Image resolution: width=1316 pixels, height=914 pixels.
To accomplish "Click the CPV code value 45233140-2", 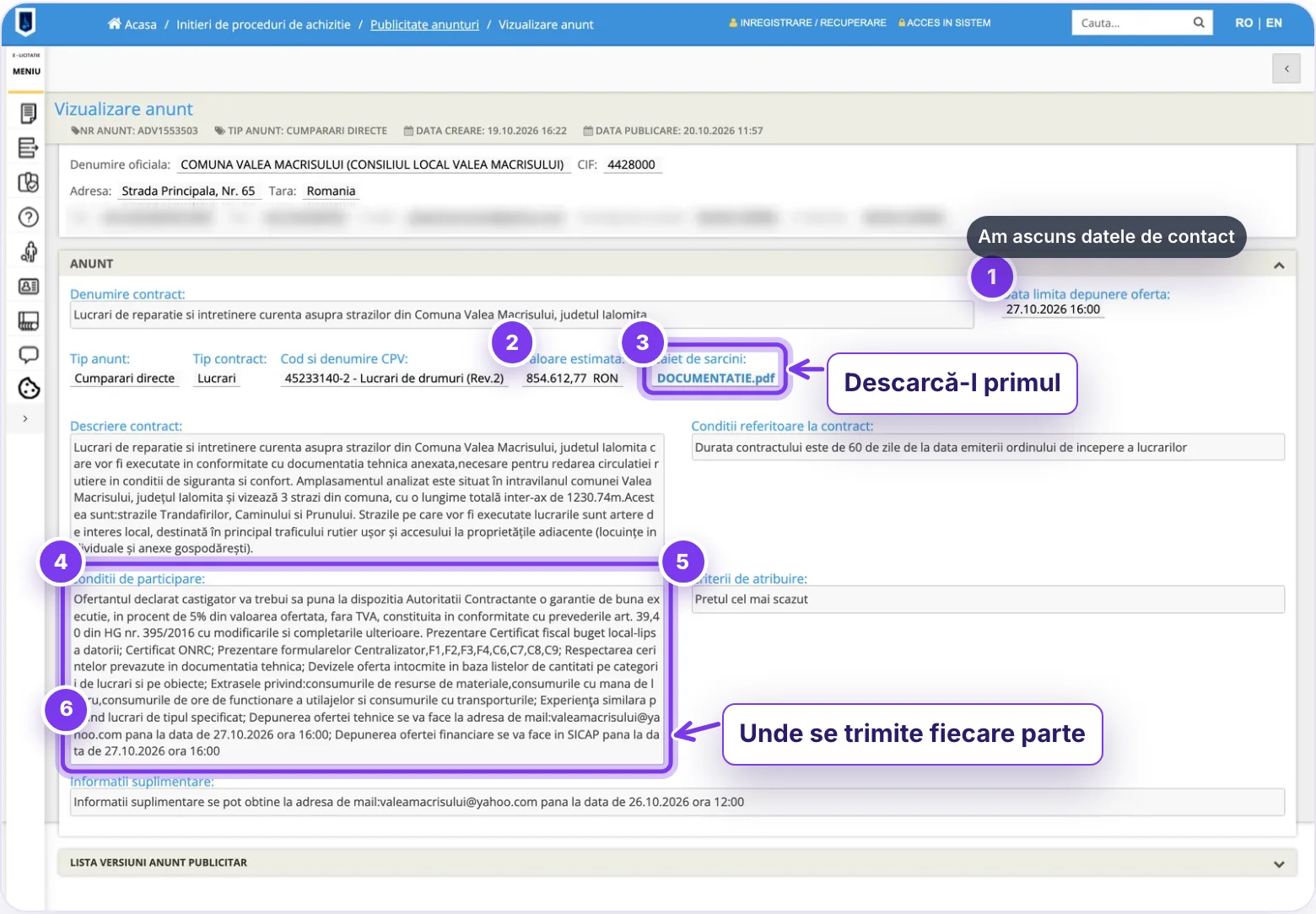I will coord(394,379).
